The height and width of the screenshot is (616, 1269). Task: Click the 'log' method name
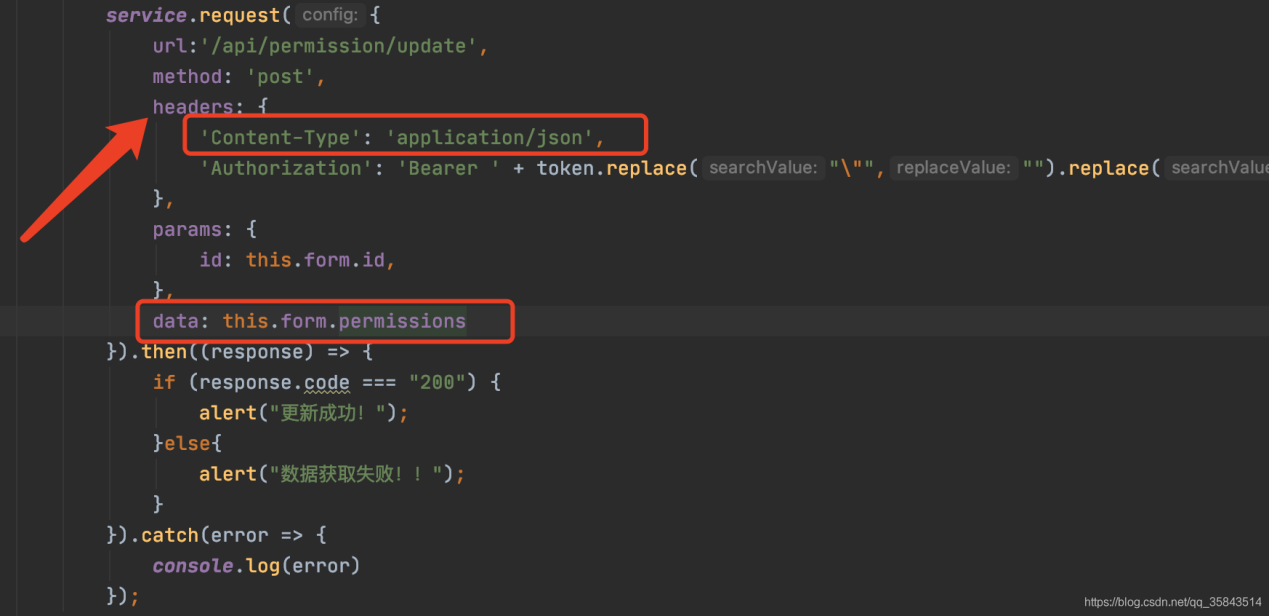click(262, 566)
